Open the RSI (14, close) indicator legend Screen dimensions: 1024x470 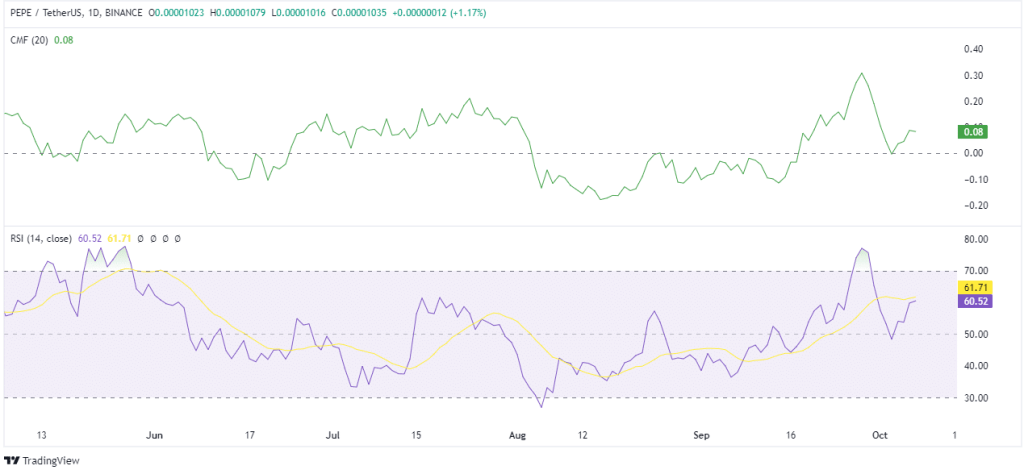(40, 239)
